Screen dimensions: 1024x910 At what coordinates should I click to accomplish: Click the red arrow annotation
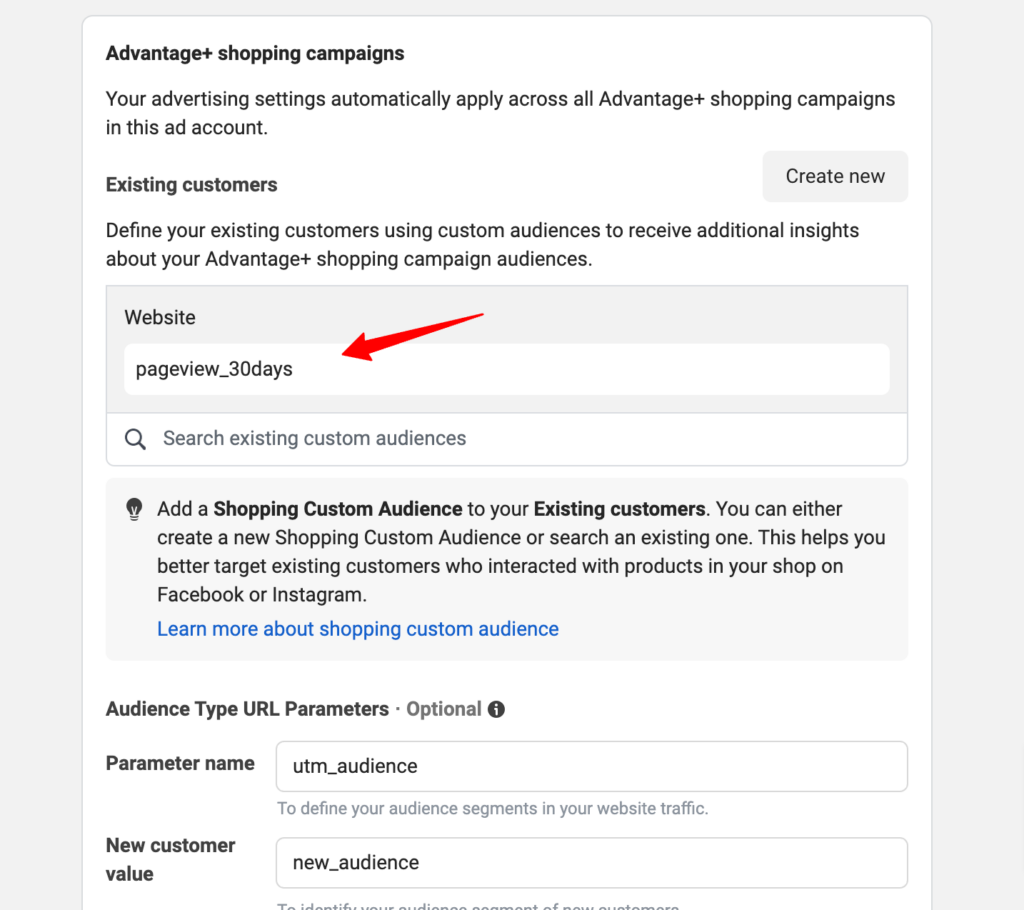pyautogui.click(x=413, y=336)
